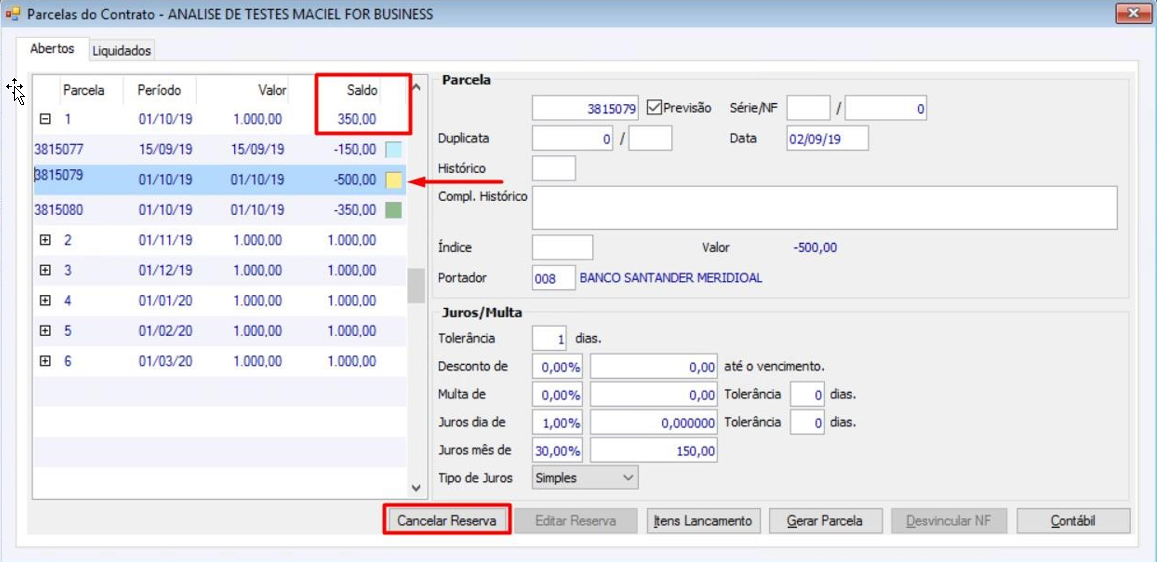Click the list scrollbar up arrow

(416, 87)
